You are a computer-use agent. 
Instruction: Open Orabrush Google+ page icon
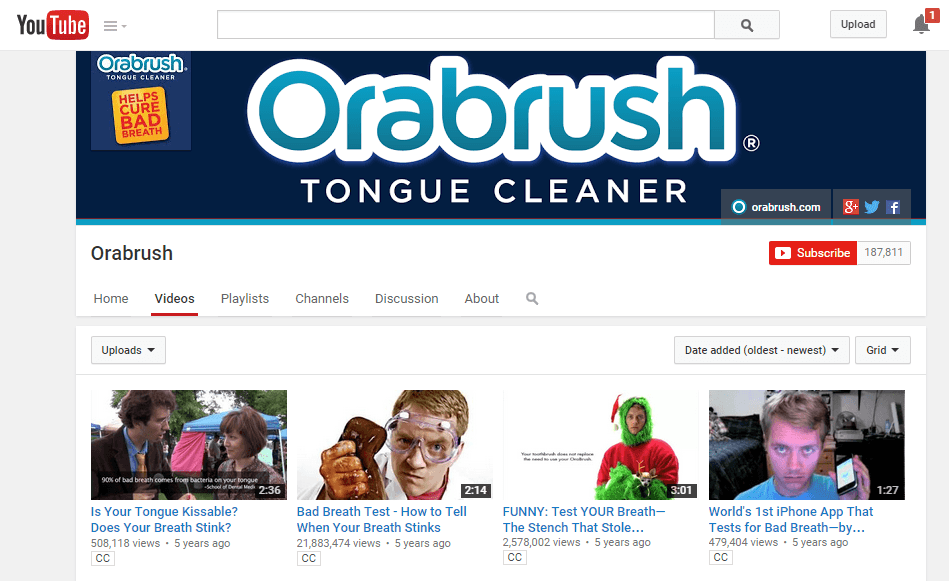pos(851,207)
